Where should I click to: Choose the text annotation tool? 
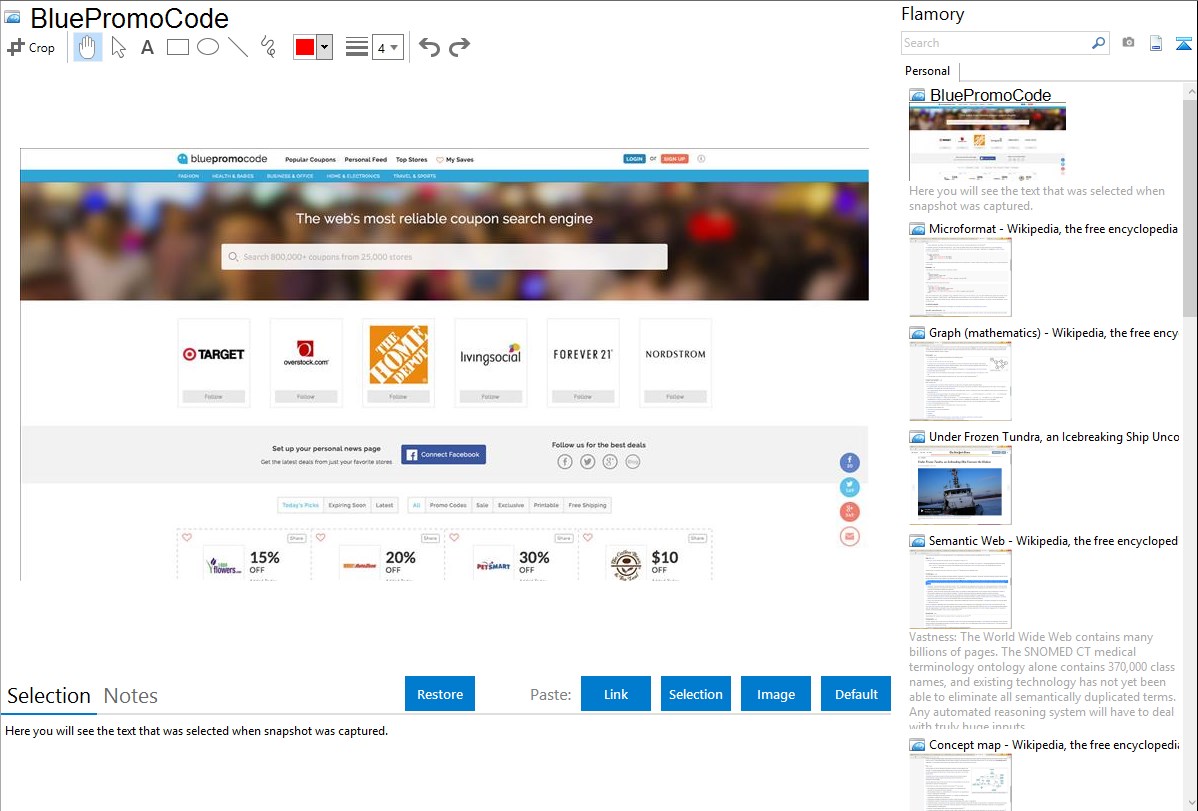(147, 47)
